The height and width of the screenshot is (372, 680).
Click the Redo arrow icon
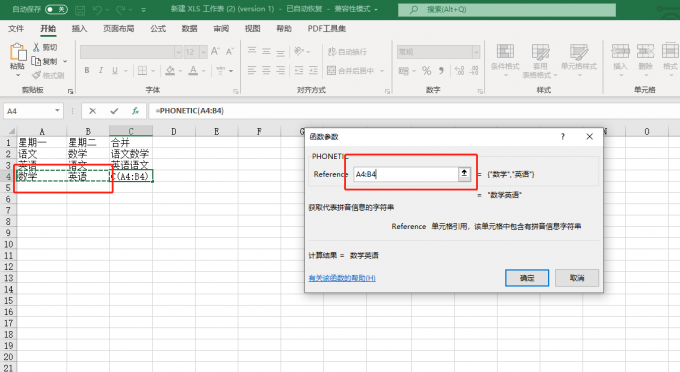tap(121, 10)
